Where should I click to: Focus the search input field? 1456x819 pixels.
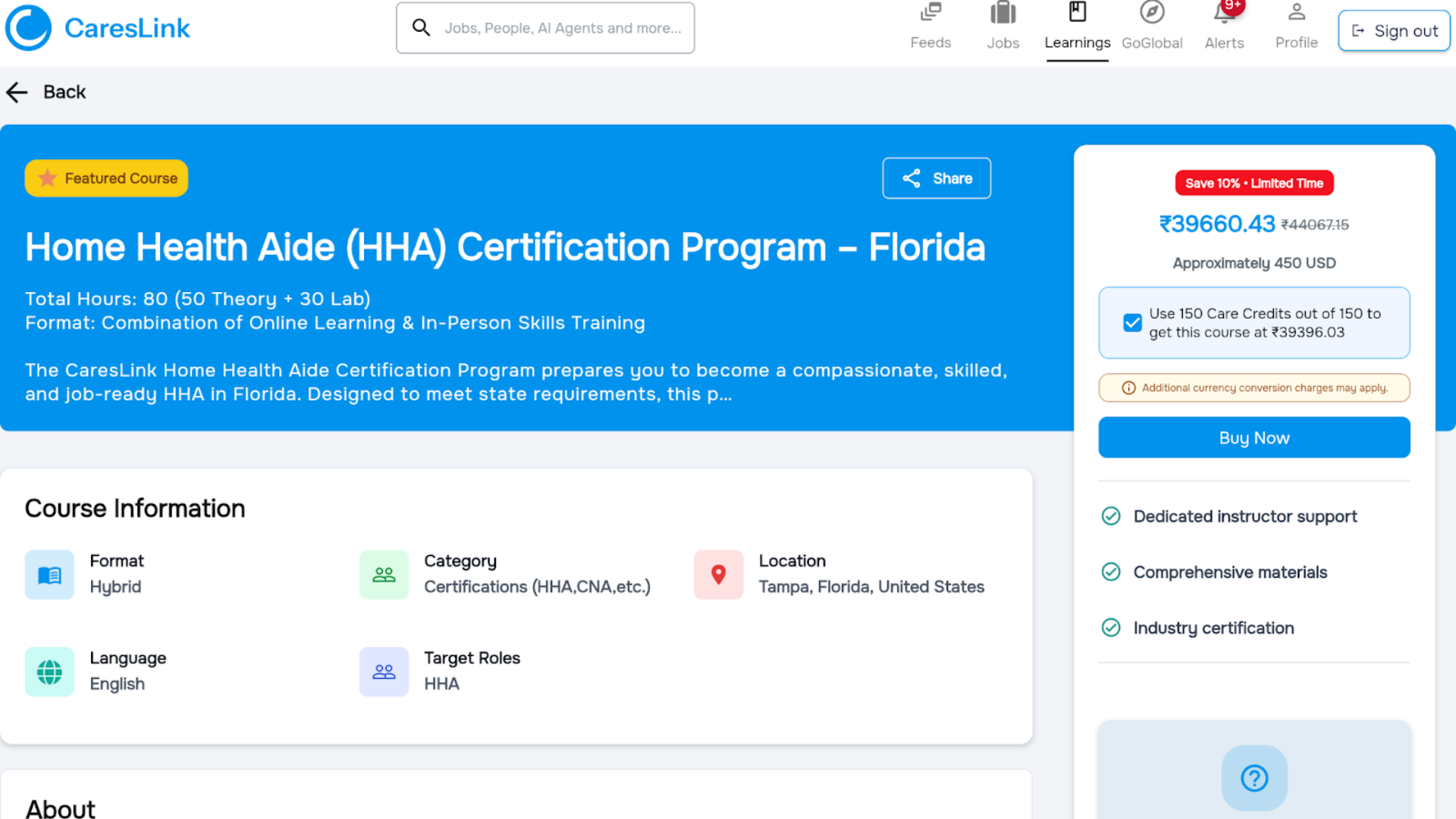(x=545, y=28)
